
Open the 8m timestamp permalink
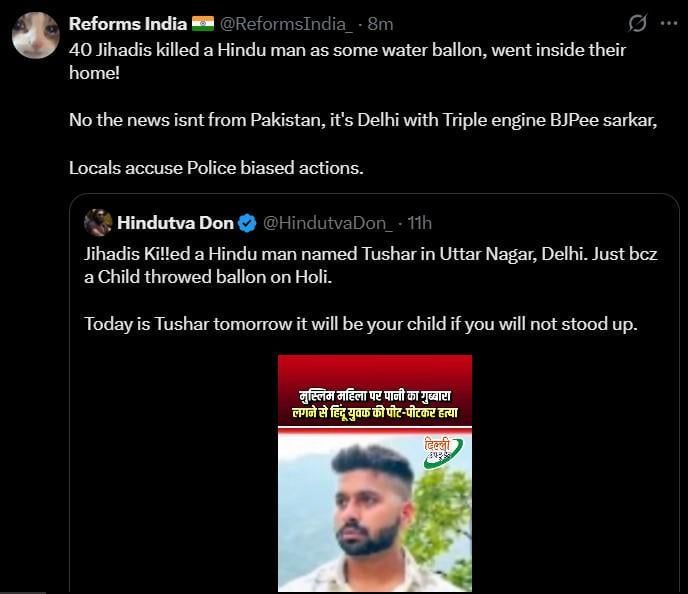tap(381, 23)
